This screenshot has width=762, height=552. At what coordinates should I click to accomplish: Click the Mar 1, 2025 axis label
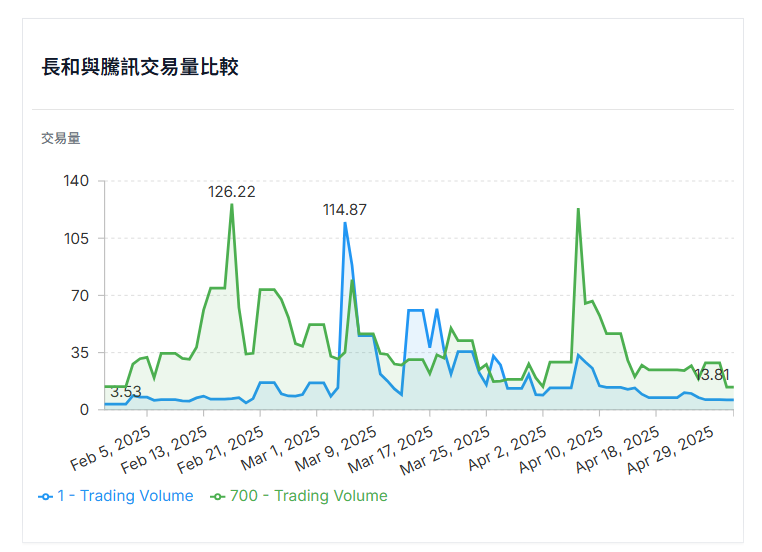point(280,448)
